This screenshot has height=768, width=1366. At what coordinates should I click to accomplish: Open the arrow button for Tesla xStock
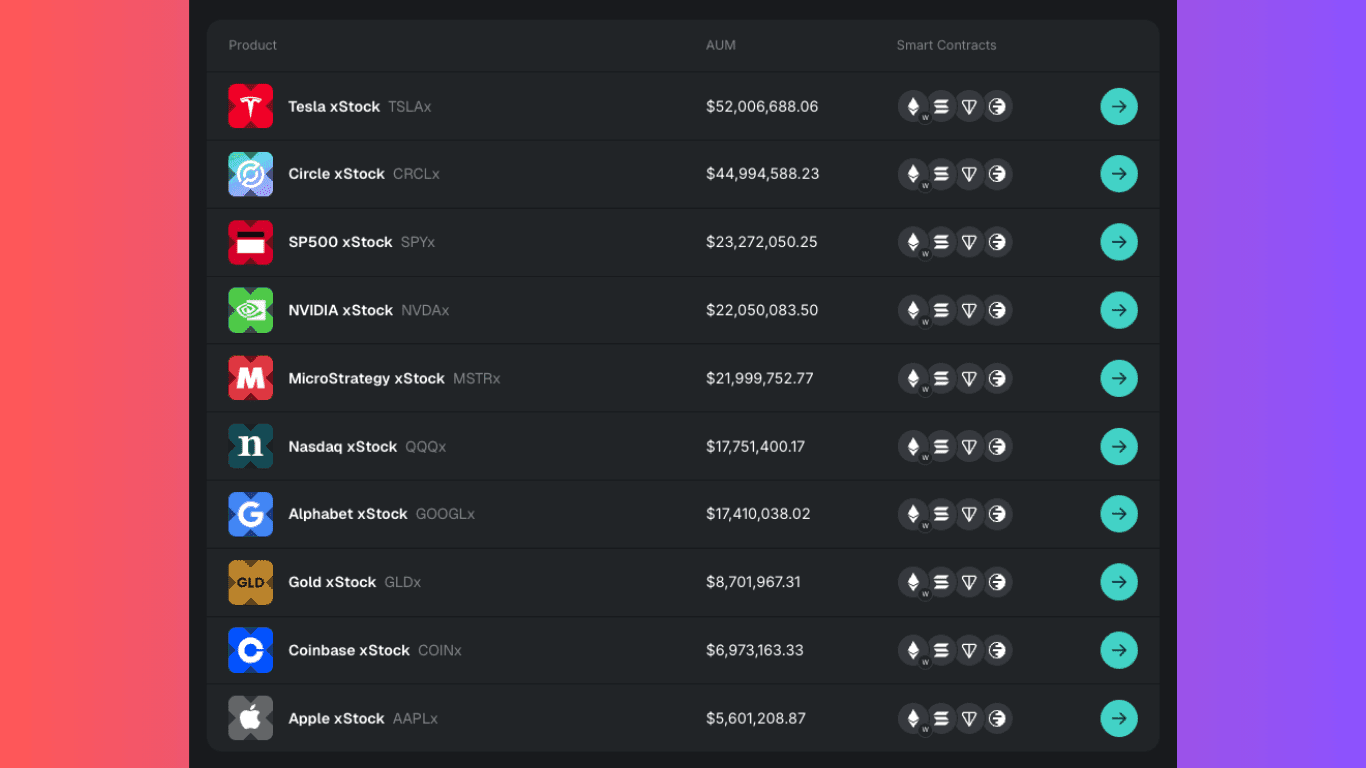click(1119, 106)
